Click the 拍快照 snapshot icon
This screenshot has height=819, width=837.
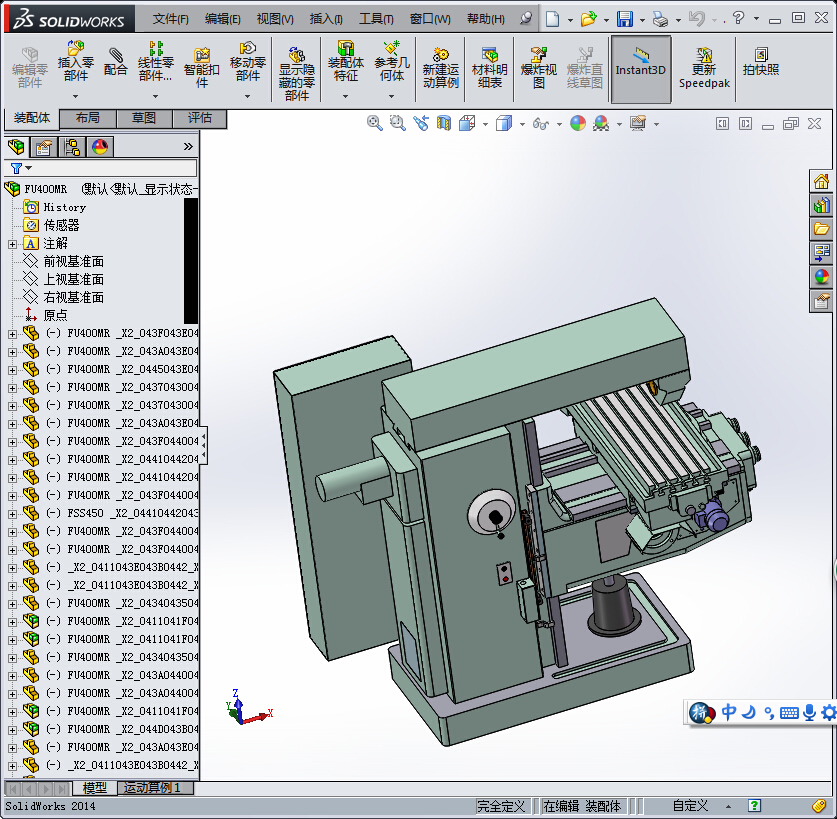(x=761, y=62)
